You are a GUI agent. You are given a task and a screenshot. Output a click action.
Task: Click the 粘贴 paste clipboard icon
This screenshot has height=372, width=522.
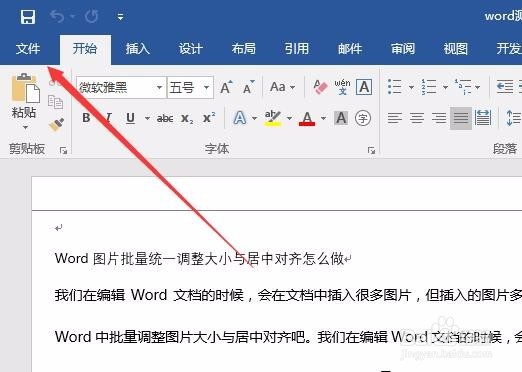click(25, 88)
